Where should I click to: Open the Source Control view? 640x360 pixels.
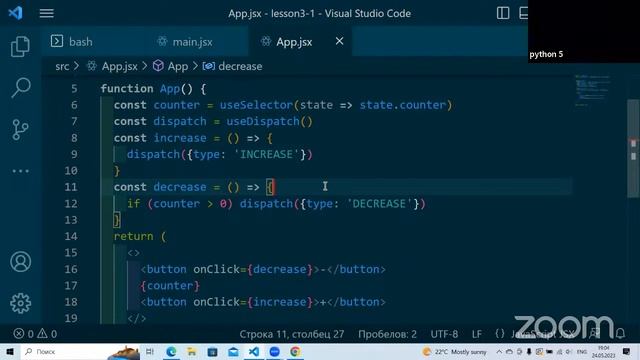pyautogui.click(x=20, y=129)
